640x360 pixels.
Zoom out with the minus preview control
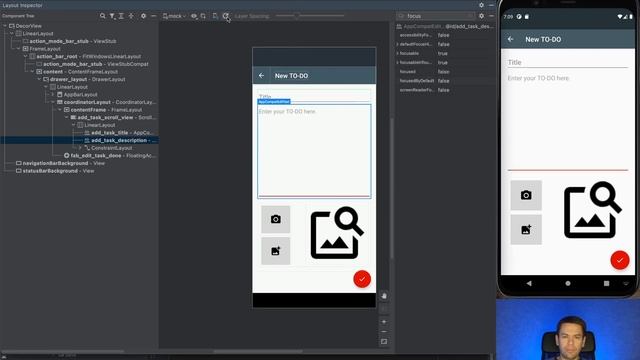(384, 331)
